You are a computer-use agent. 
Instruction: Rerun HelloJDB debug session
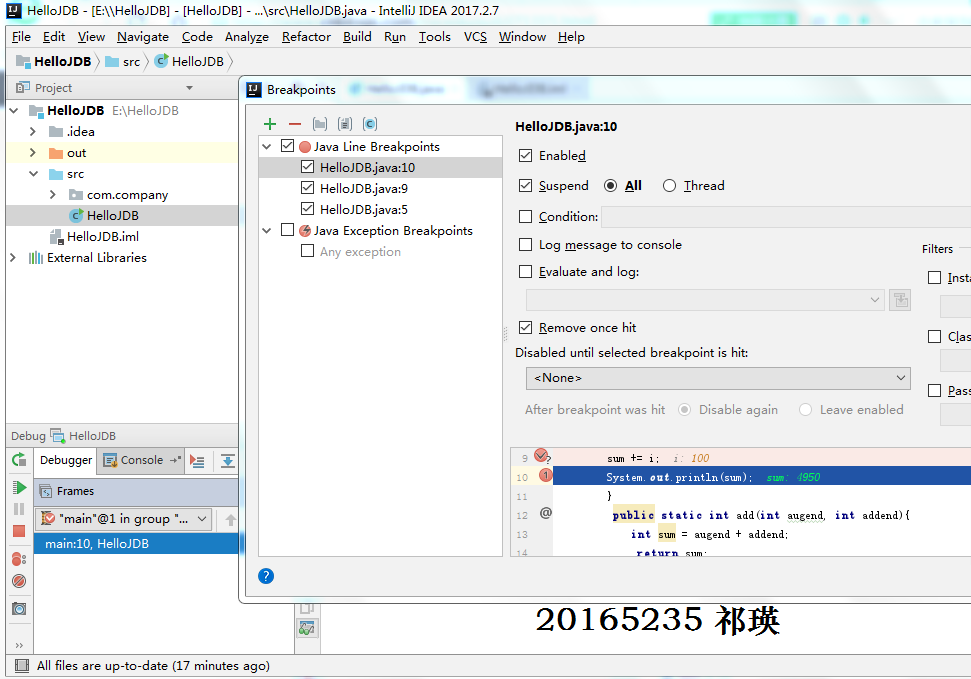[x=19, y=460]
